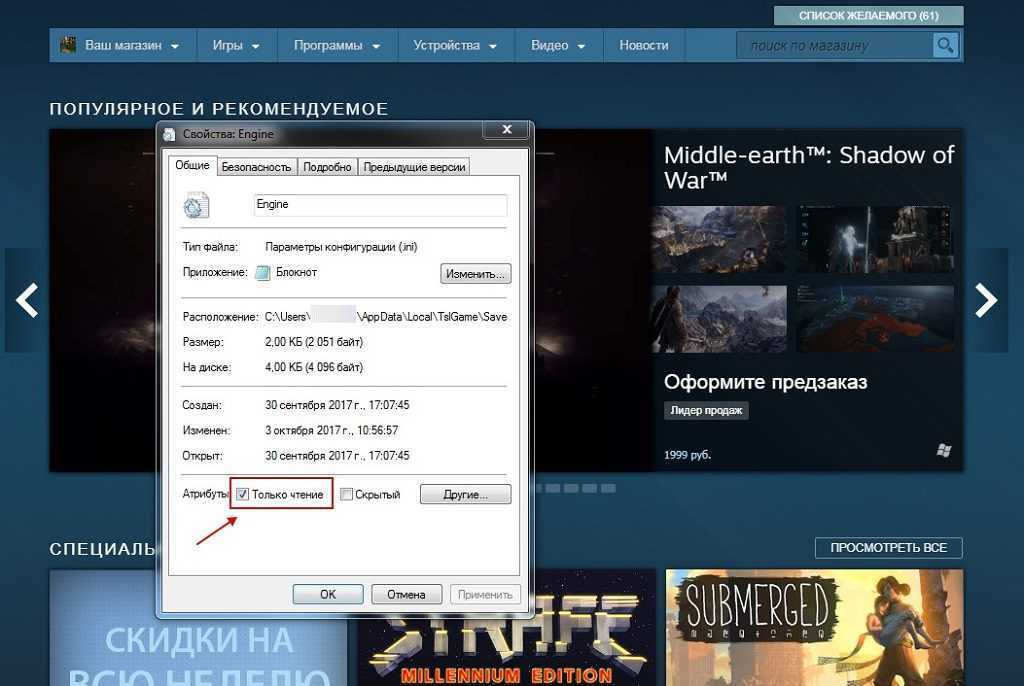
Task: Click the last carousel pagination dot
Action: [x=608, y=488]
